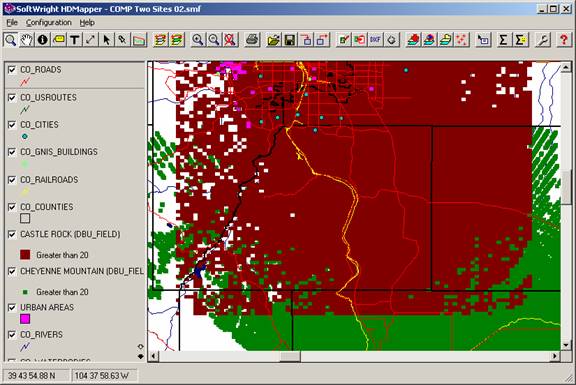The width and height of the screenshot is (576, 385).
Task: Click the printer icon
Action: [253, 40]
